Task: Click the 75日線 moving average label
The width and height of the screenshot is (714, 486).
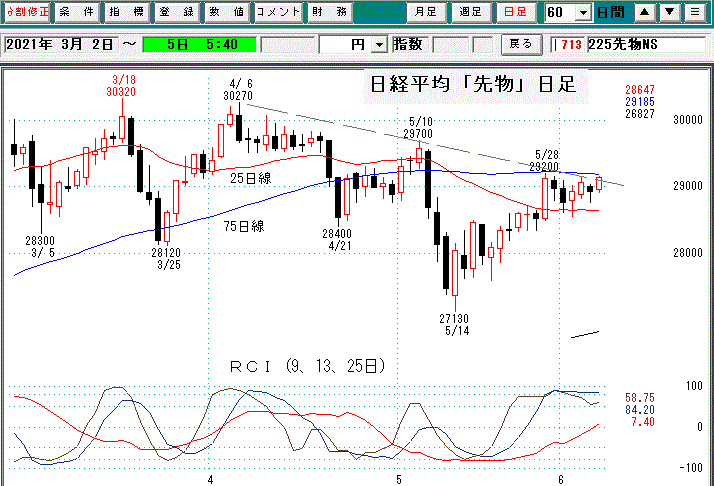Action: point(244,226)
